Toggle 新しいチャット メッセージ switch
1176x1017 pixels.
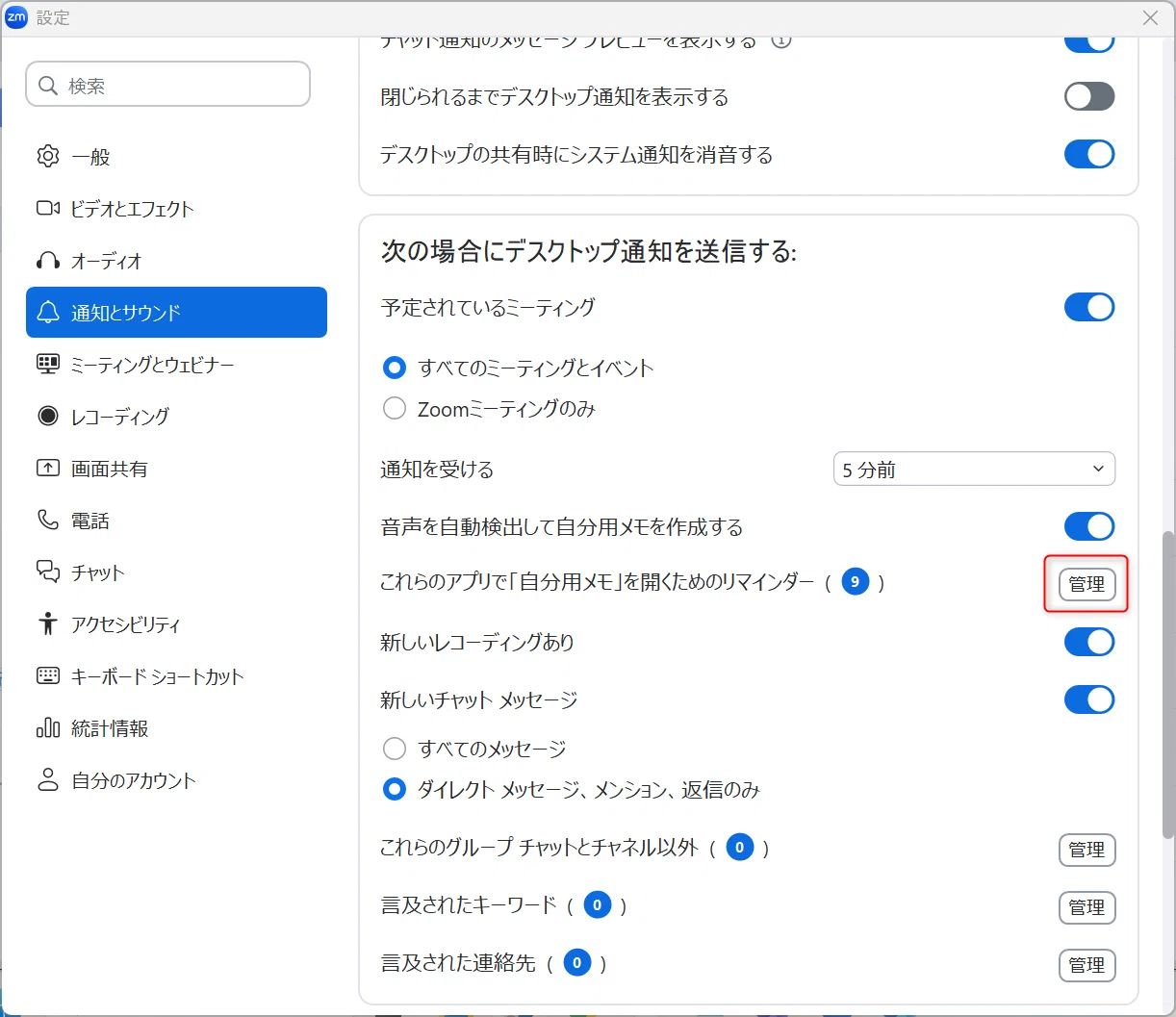click(1089, 699)
